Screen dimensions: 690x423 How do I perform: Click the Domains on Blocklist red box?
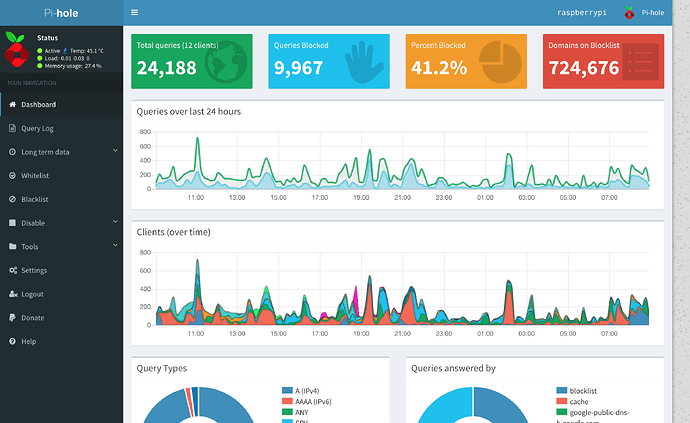pyautogui.click(x=603, y=60)
